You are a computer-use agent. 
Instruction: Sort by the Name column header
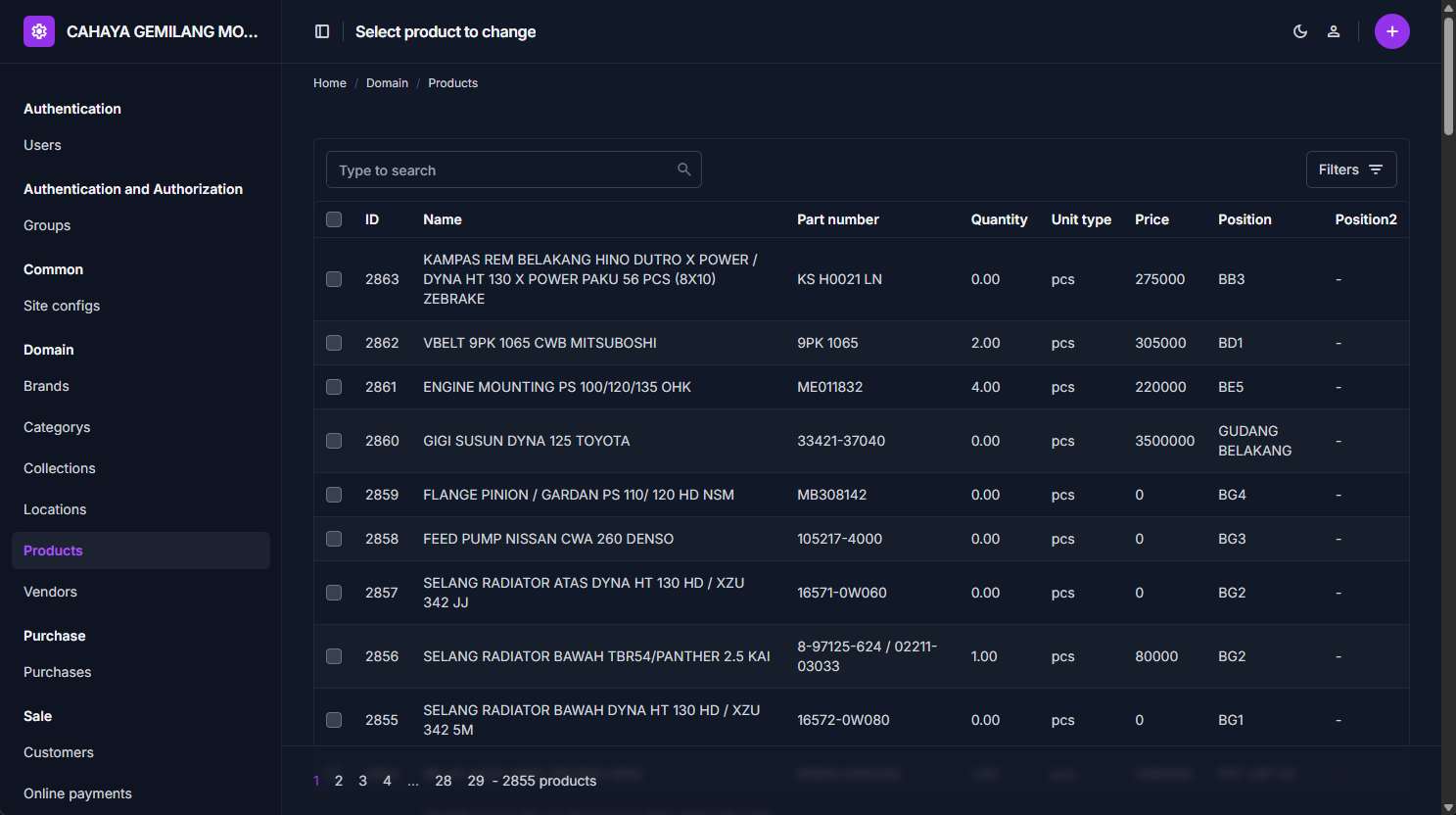[443, 219]
